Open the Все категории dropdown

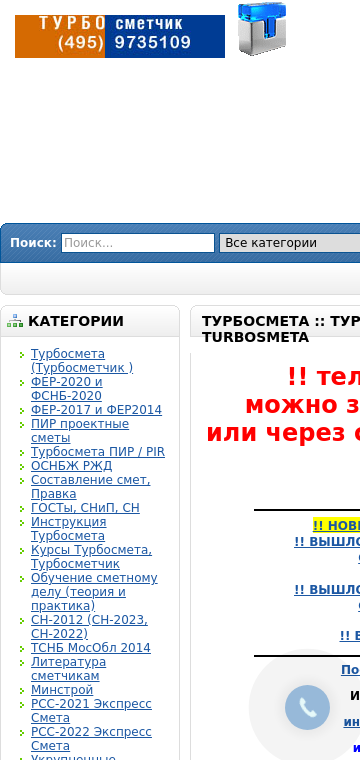tap(290, 243)
